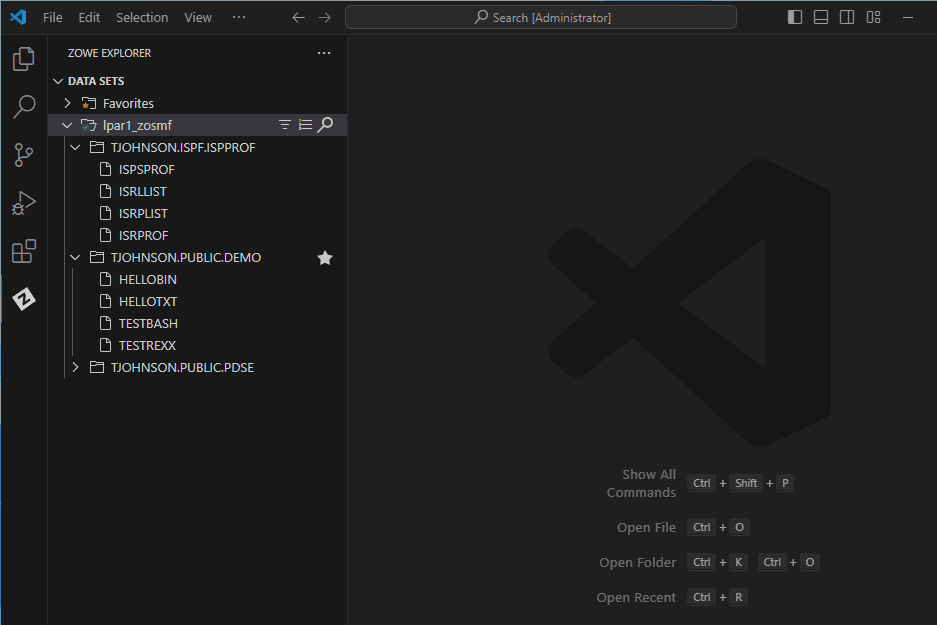Viewport: 937px width, 625px height.
Task: Click the list icon on lpar1_zosmf row
Action: pos(305,125)
